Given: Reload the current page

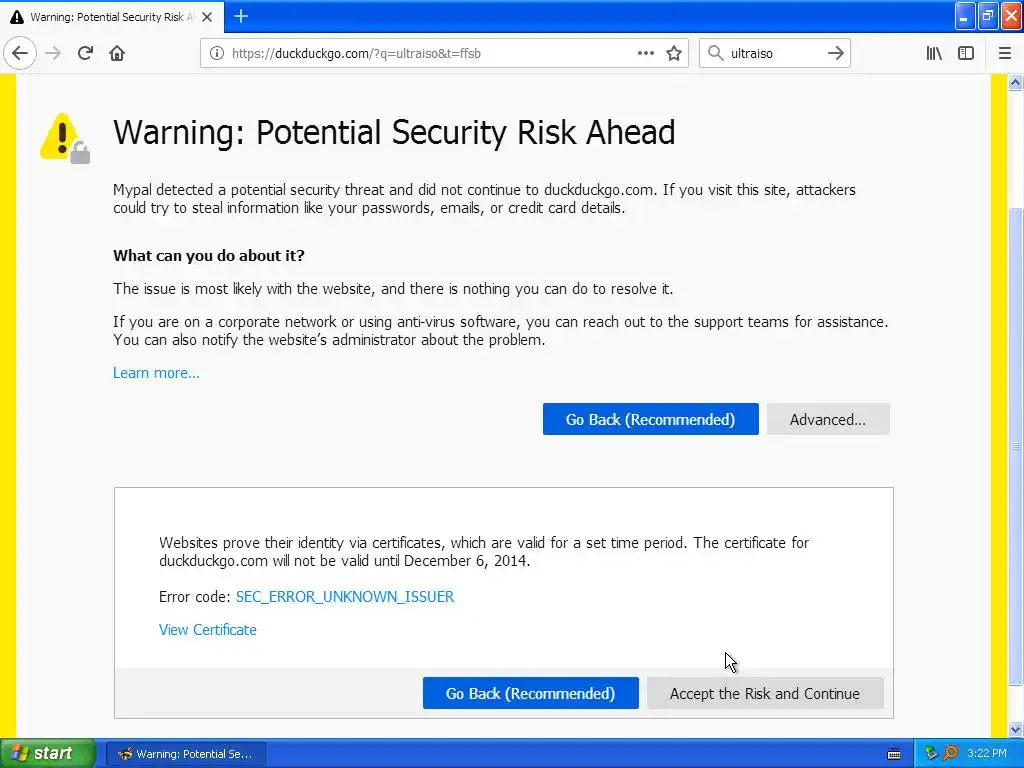Looking at the screenshot, I should (85, 53).
